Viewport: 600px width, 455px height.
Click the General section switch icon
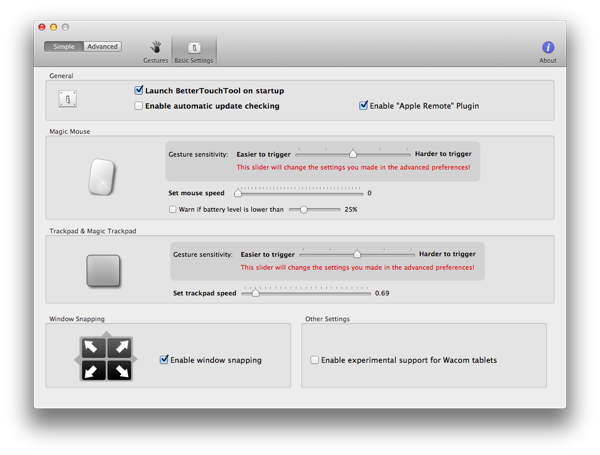tap(68, 99)
